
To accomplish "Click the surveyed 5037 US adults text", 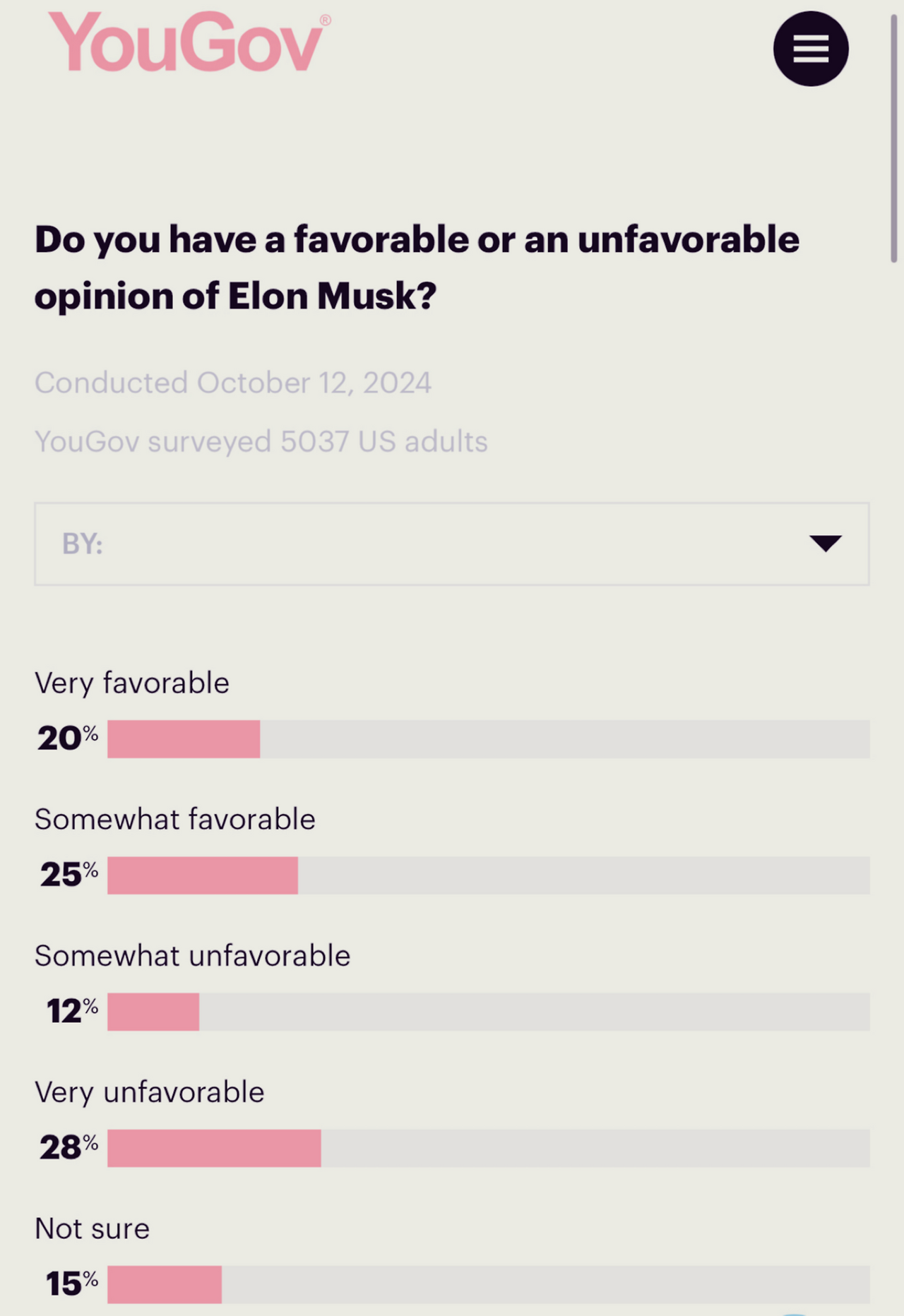I will pos(261,441).
